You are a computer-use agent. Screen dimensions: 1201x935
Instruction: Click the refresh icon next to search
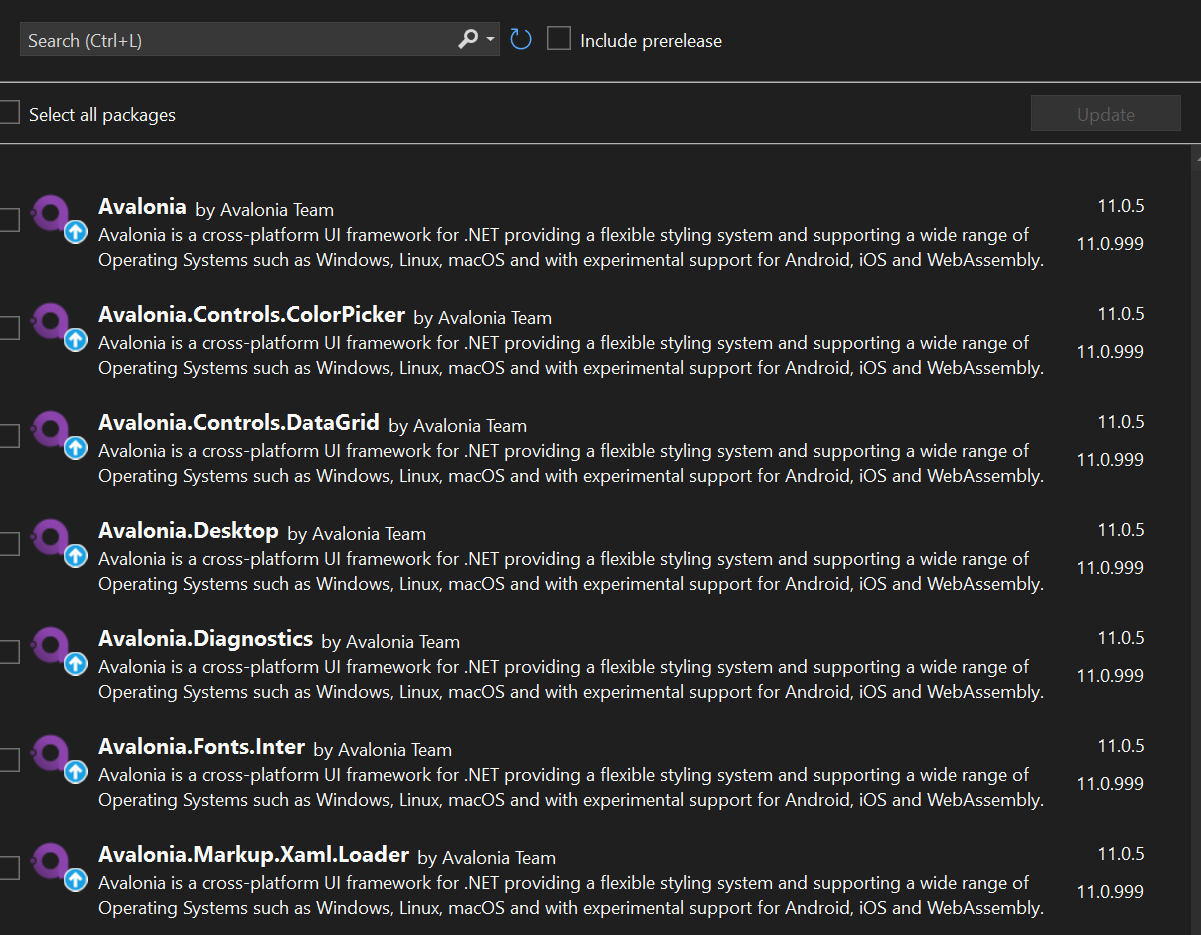(520, 38)
